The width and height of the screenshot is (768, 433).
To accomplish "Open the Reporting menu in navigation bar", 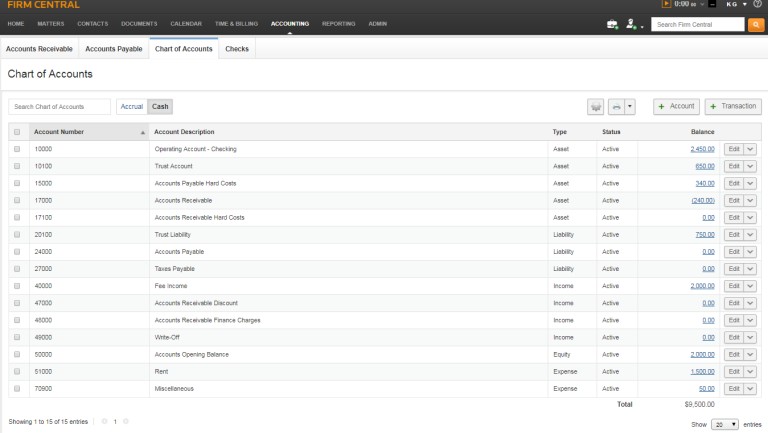I will click(x=338, y=23).
